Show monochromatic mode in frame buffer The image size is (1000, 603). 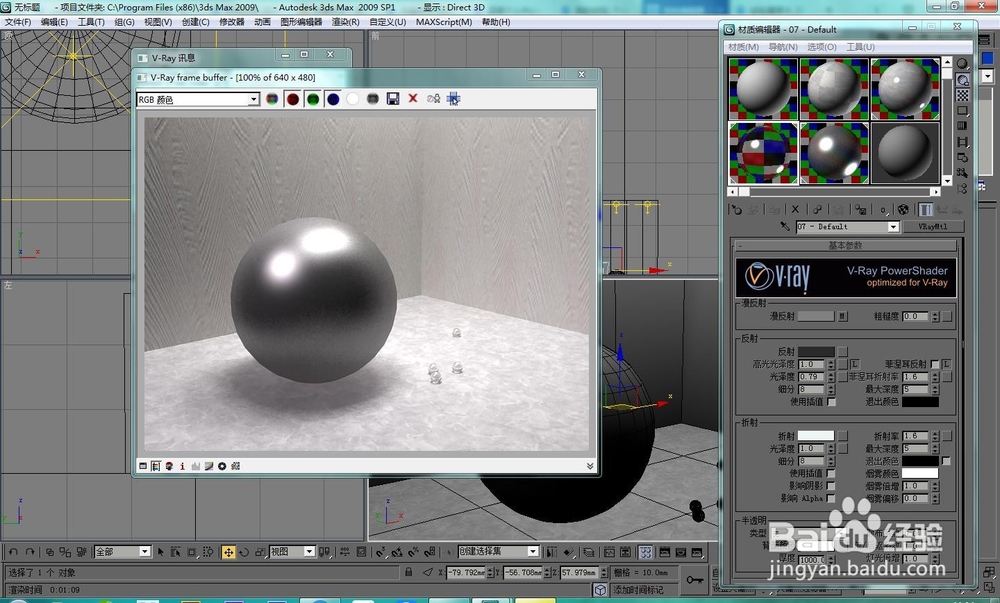[373, 99]
